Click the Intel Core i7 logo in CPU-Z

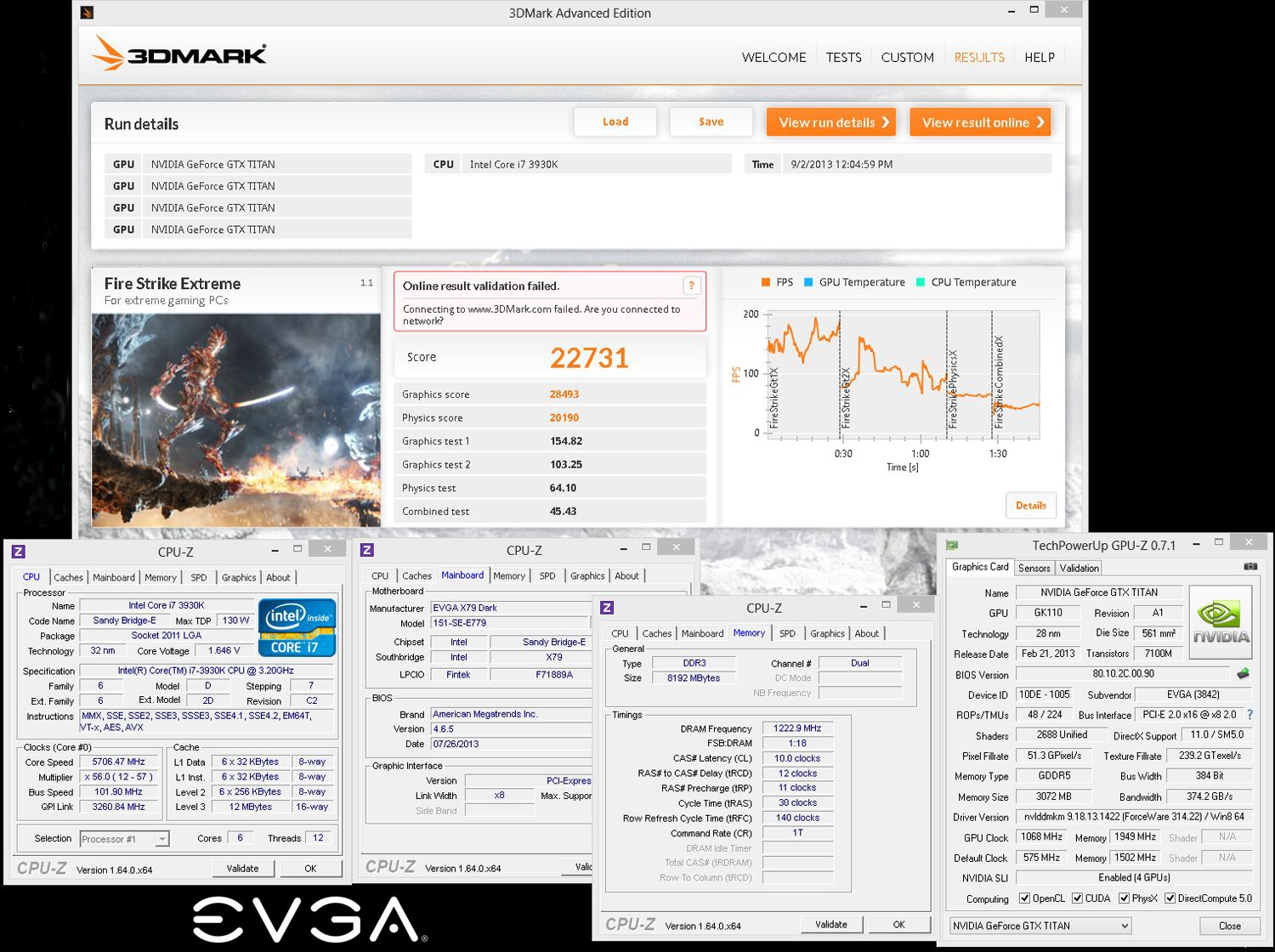pyautogui.click(x=297, y=627)
